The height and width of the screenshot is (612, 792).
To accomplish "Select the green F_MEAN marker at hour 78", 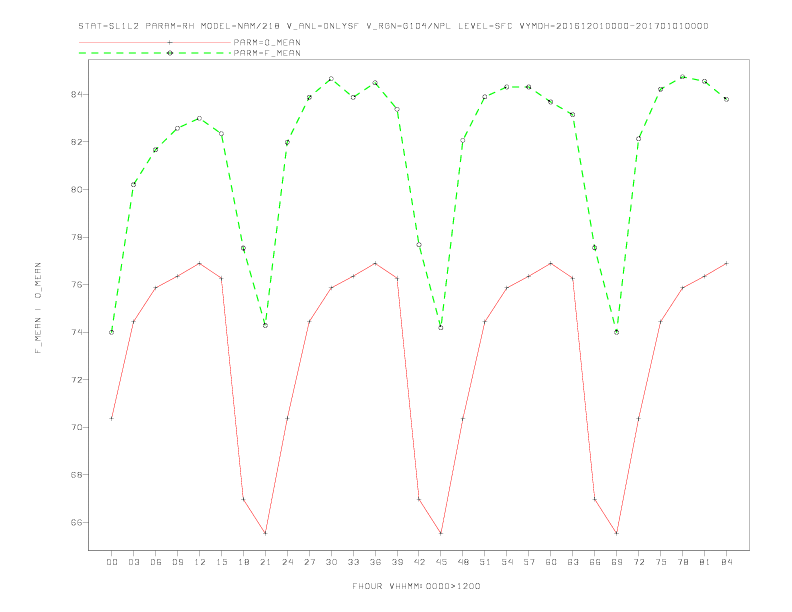I will tap(682, 77).
